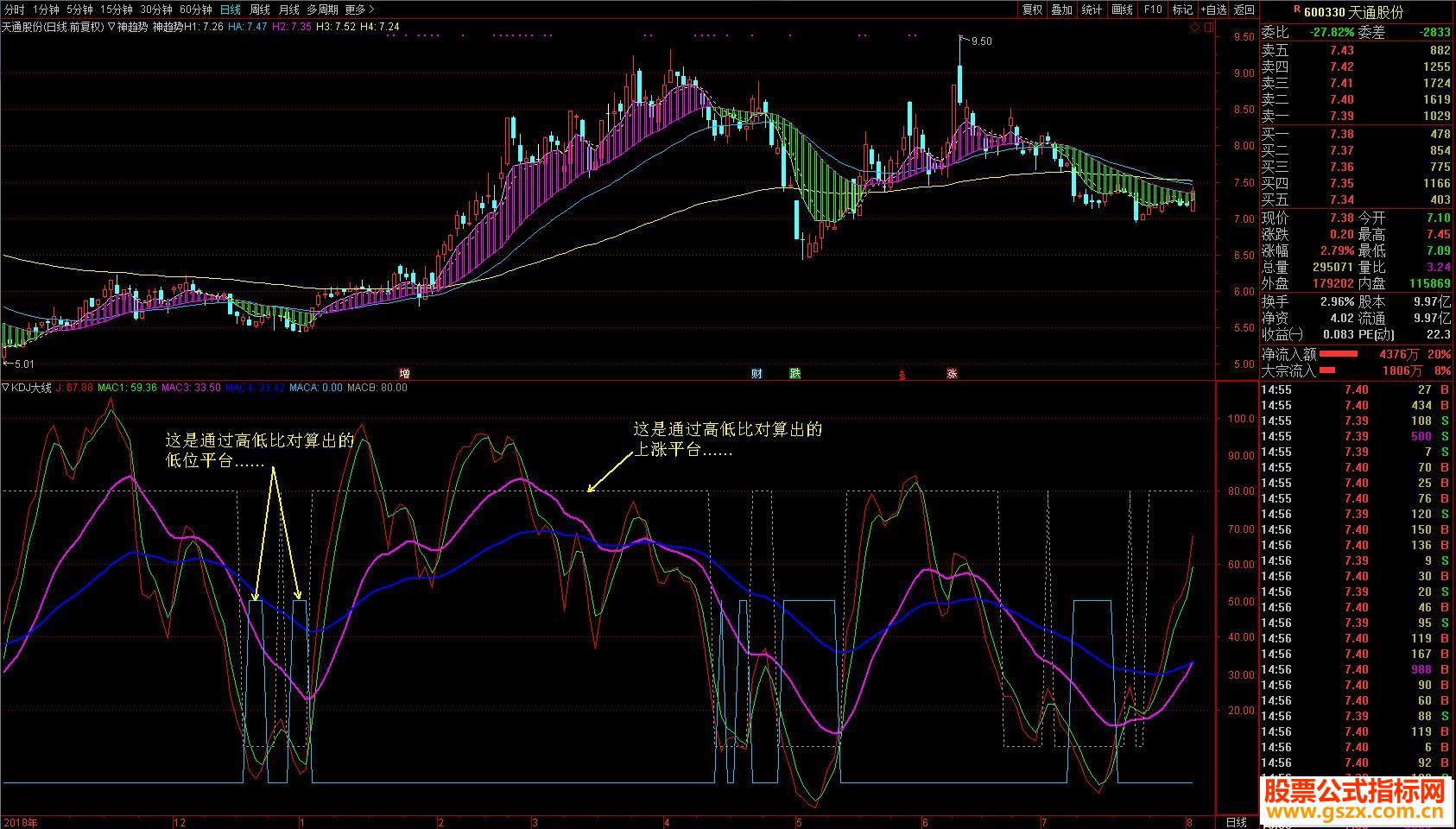Click the 买二 price 7.37

click(1342, 150)
